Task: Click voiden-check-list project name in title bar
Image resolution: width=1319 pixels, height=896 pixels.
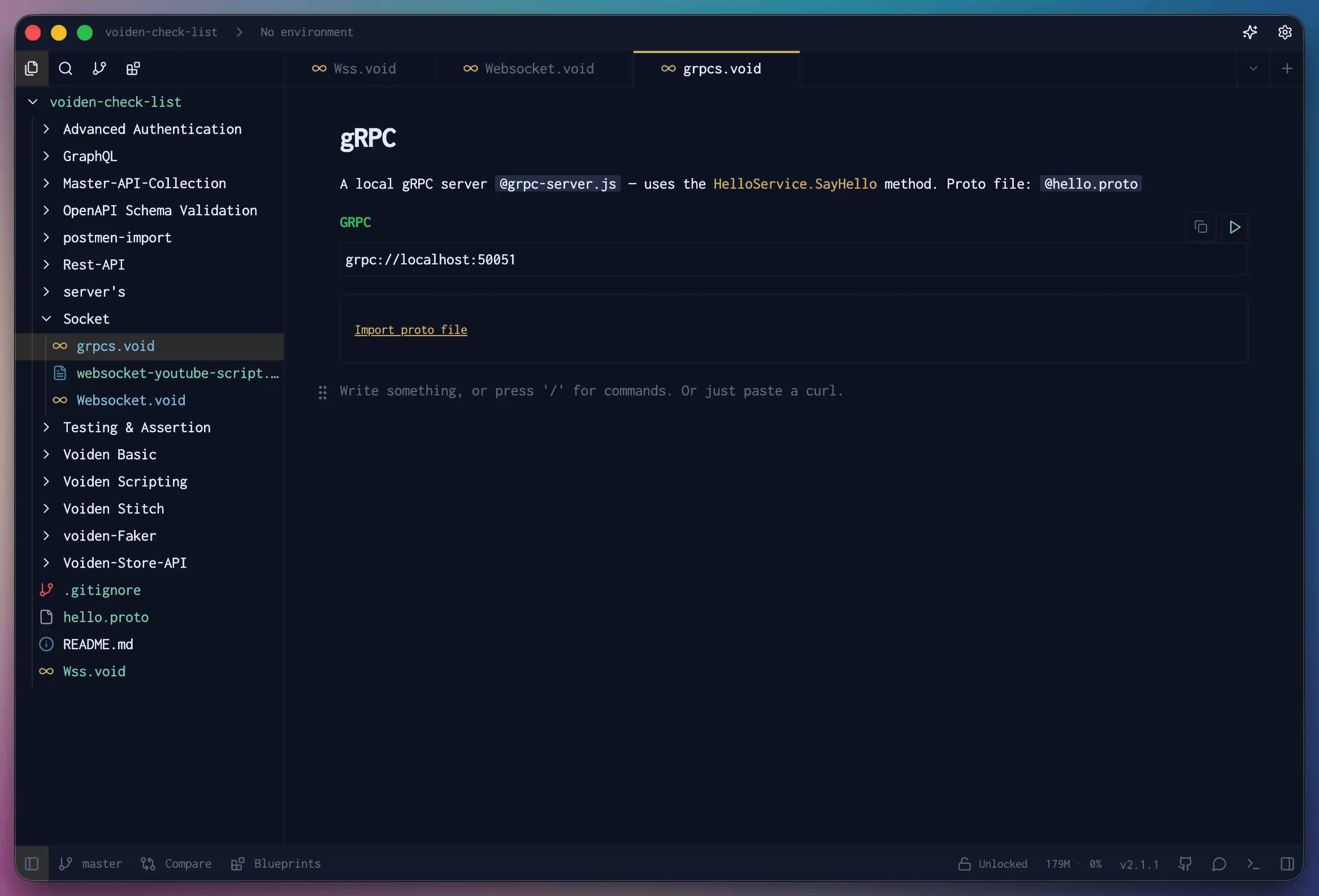Action: click(161, 32)
